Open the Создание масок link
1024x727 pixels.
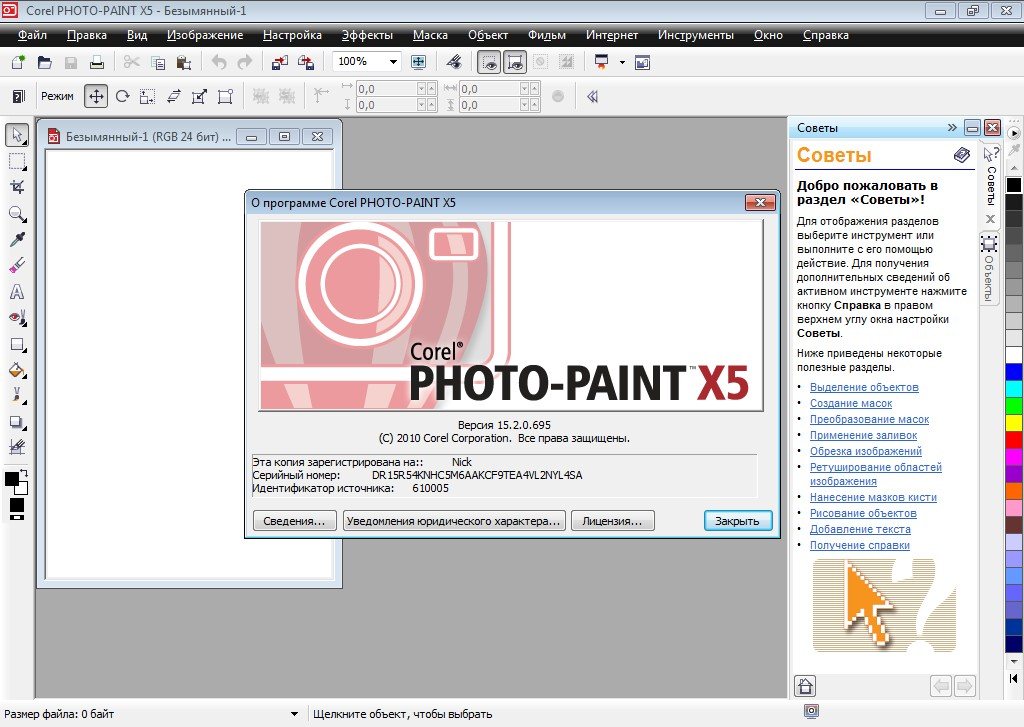pos(851,403)
